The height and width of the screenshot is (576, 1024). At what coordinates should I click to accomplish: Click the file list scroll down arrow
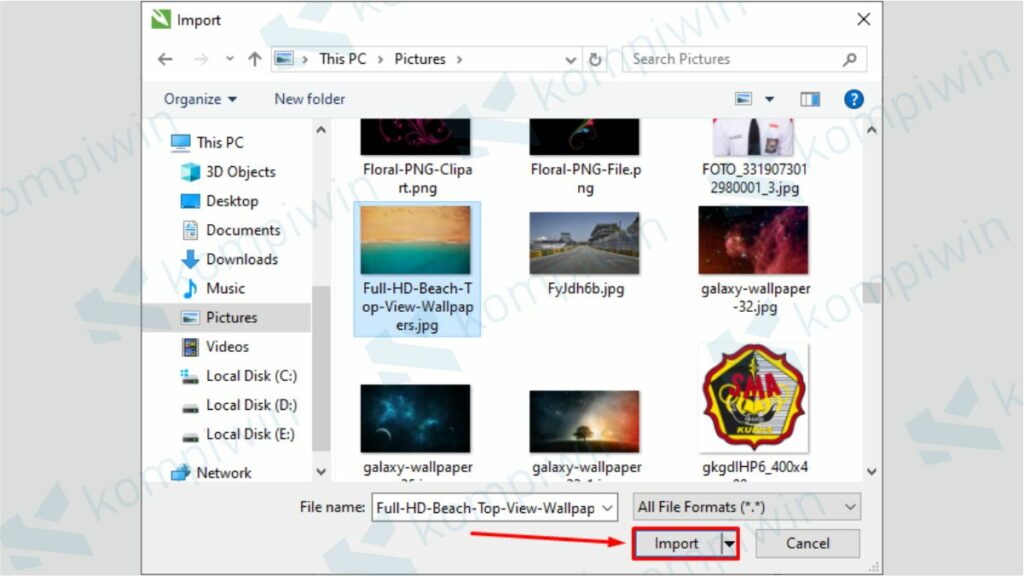[871, 472]
